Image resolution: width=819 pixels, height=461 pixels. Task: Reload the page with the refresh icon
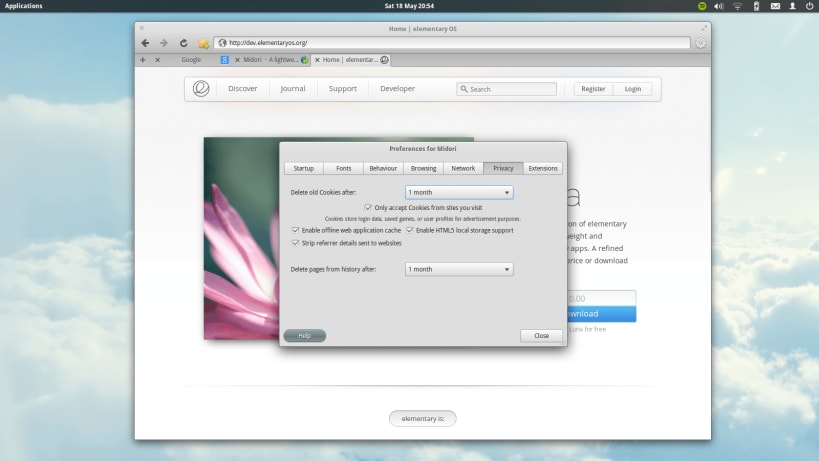(x=183, y=43)
